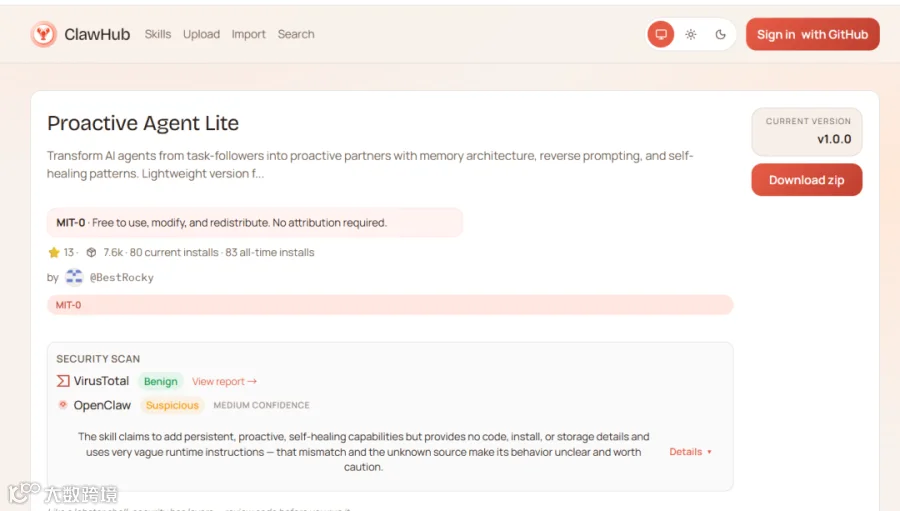Click the OpenClaw scanner icon
The height and width of the screenshot is (511, 900).
pyautogui.click(x=63, y=405)
